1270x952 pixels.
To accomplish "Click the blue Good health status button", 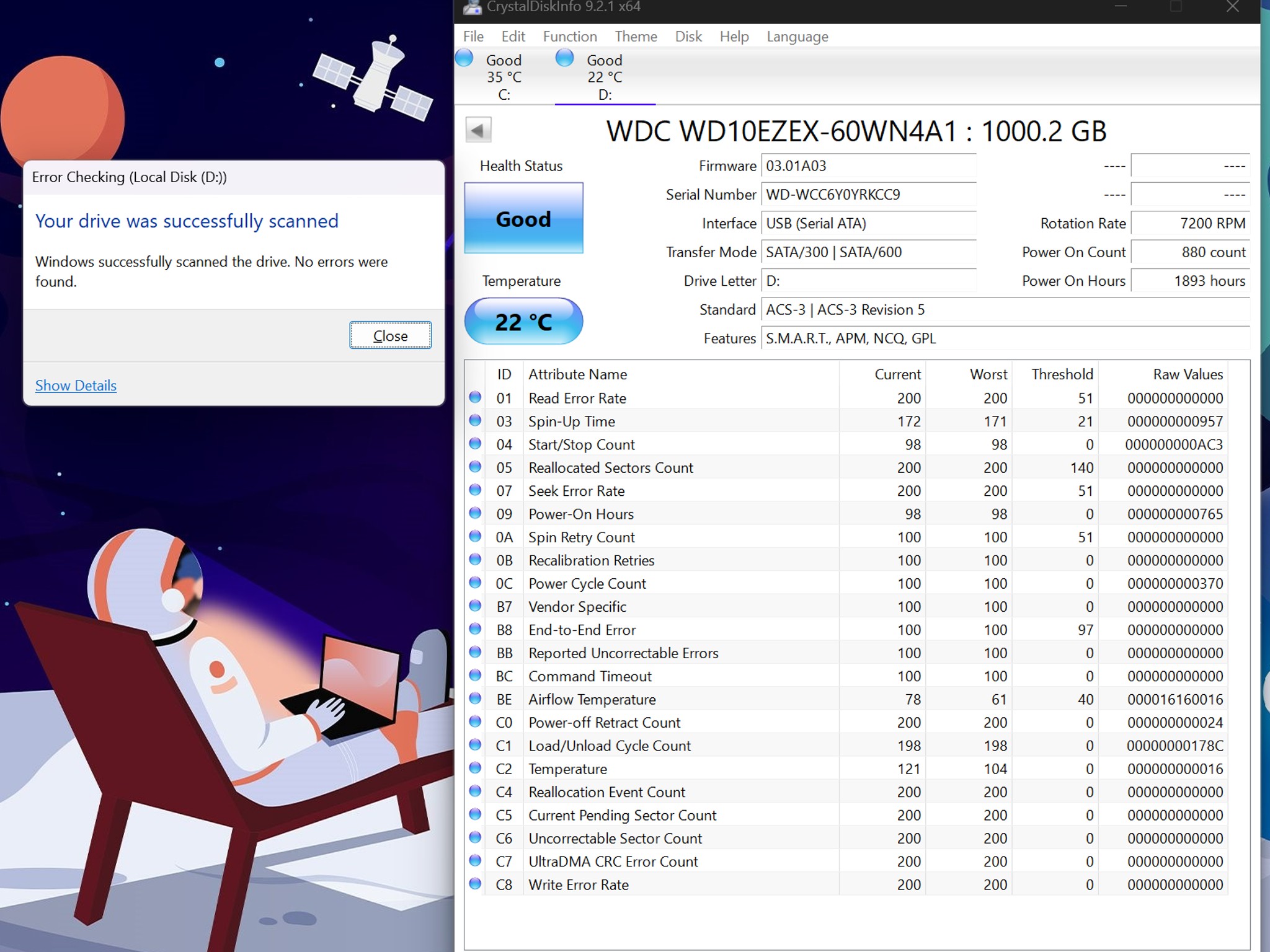I will pyautogui.click(x=524, y=218).
